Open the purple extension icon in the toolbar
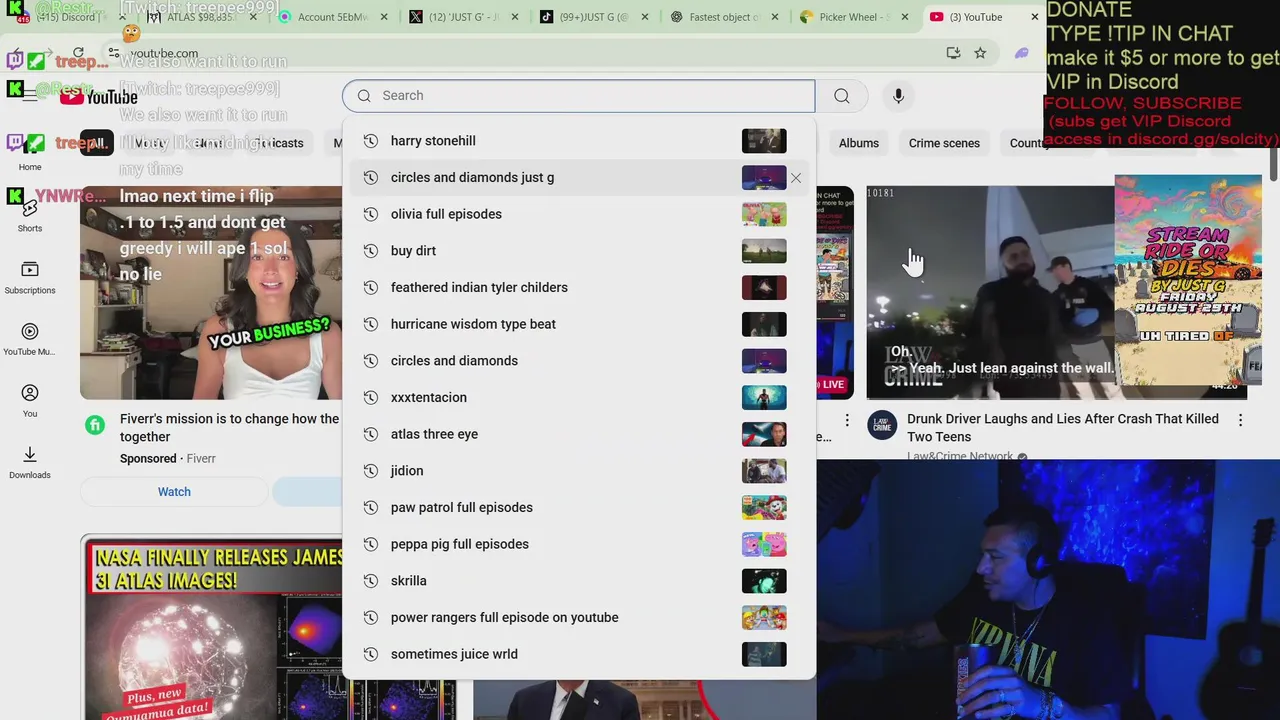The image size is (1280, 720). coord(1021,53)
